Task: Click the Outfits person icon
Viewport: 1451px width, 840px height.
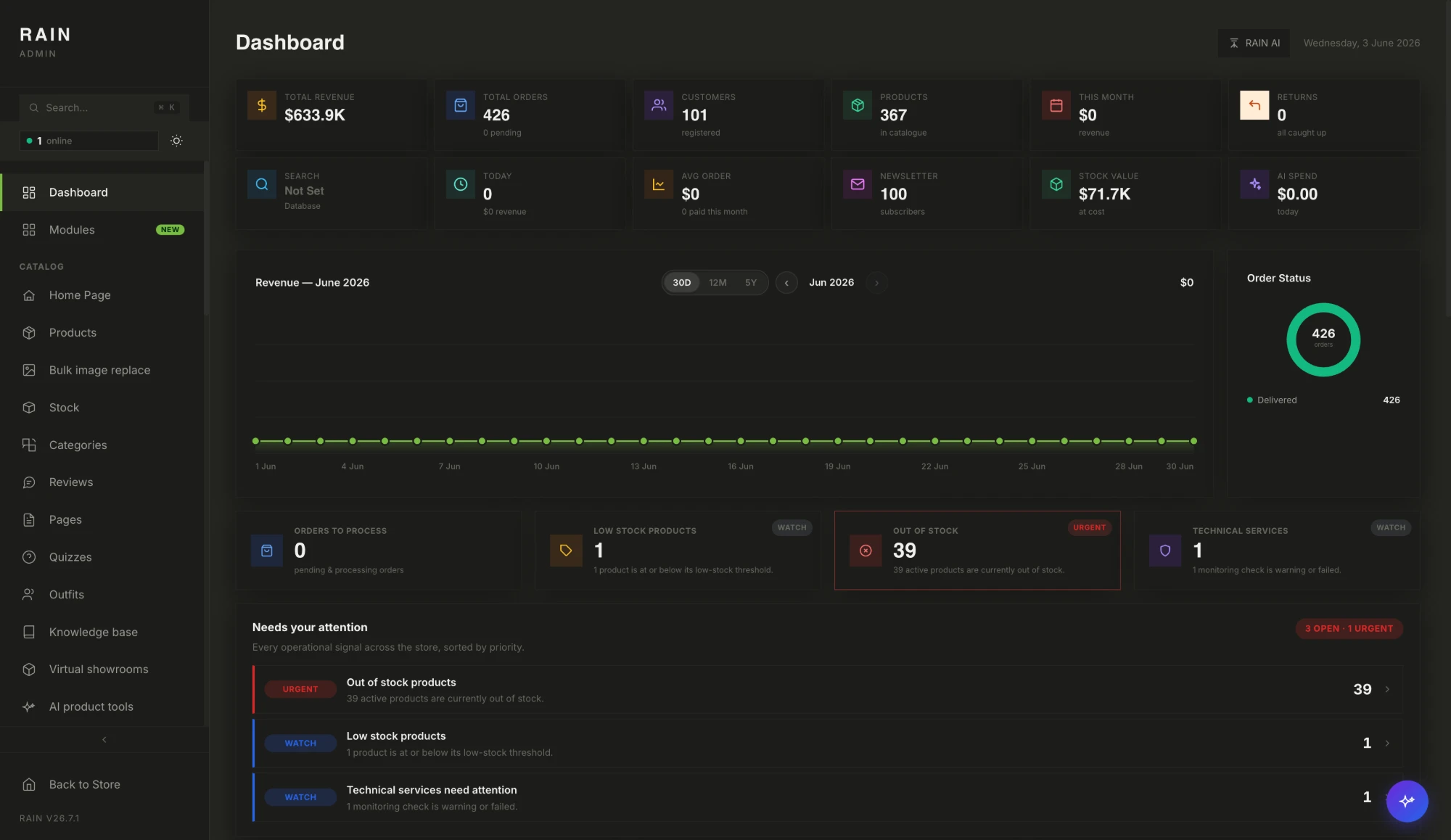Action: [x=29, y=595]
